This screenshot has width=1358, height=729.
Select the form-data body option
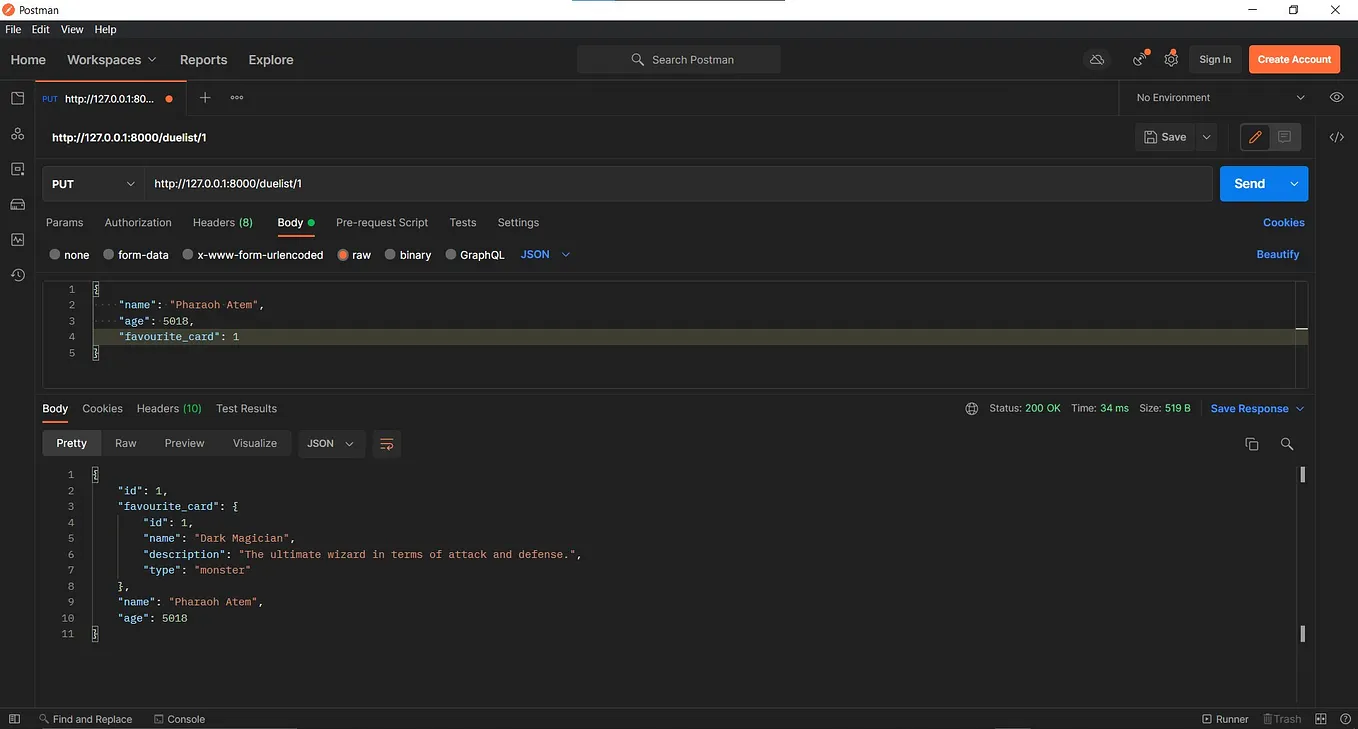pyautogui.click(x=136, y=255)
